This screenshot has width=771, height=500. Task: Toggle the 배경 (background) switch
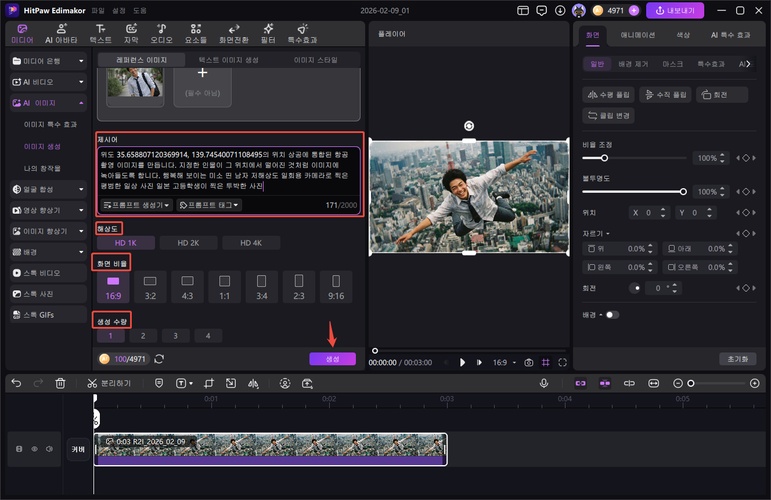tap(612, 315)
